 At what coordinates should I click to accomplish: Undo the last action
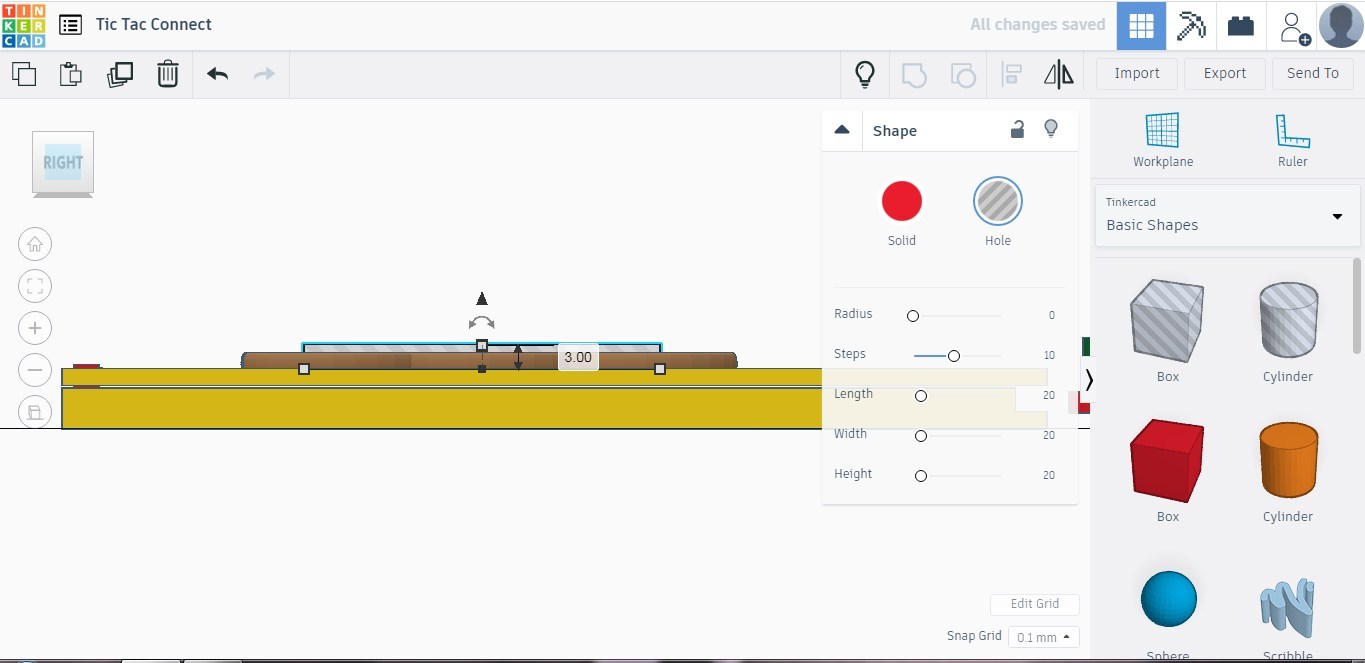point(216,73)
